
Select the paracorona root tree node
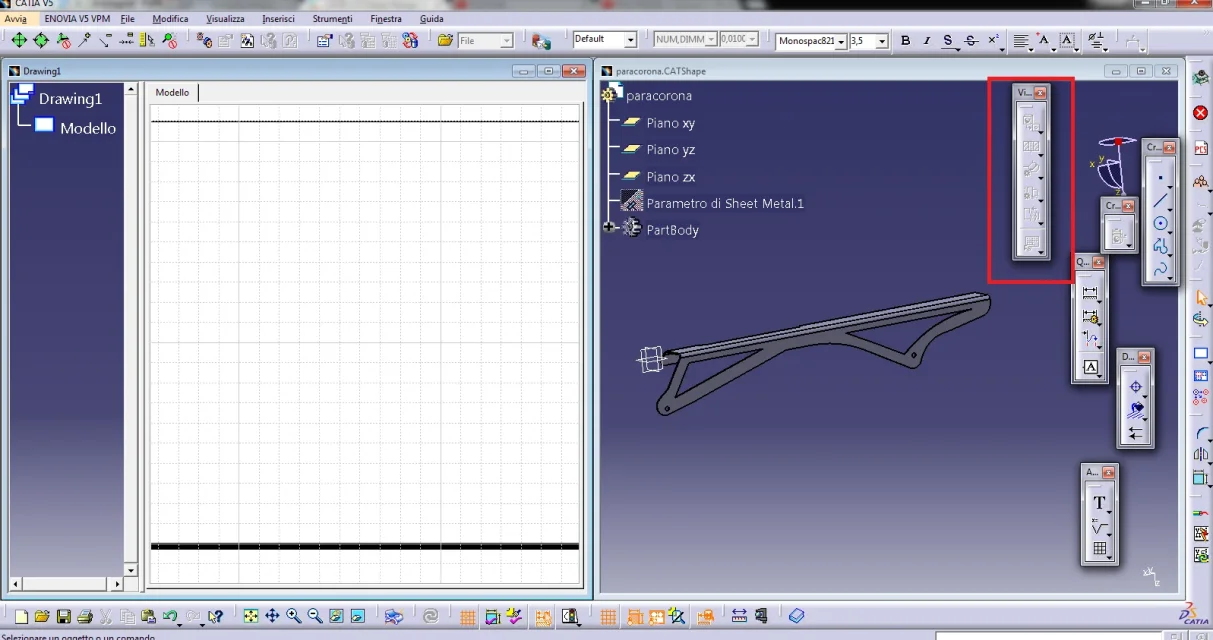click(658, 96)
